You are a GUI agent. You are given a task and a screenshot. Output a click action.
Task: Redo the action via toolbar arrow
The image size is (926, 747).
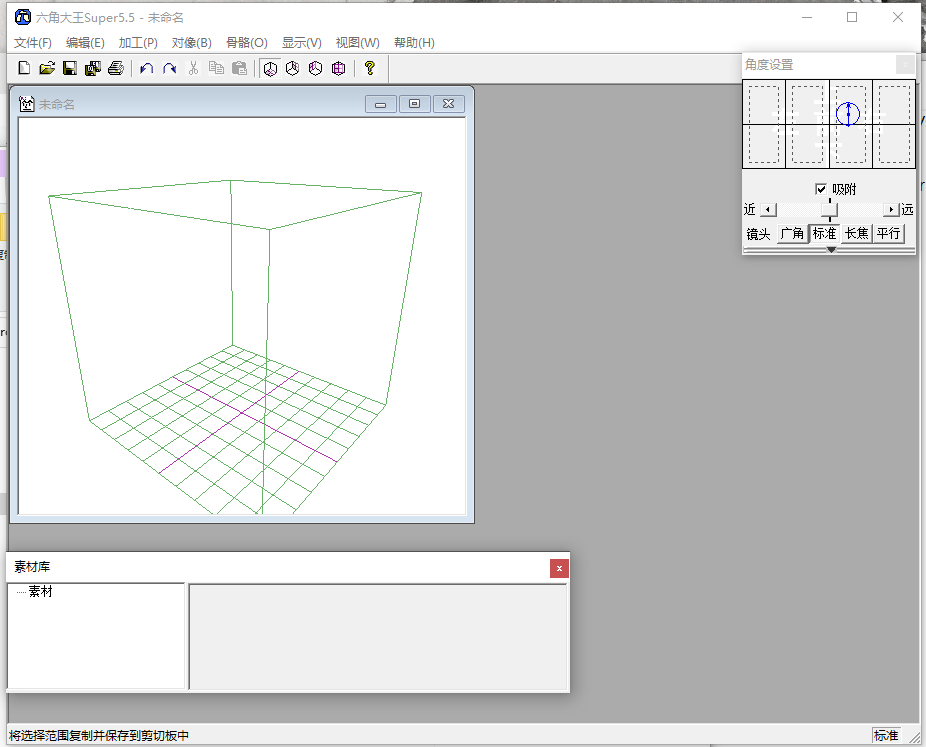point(170,68)
